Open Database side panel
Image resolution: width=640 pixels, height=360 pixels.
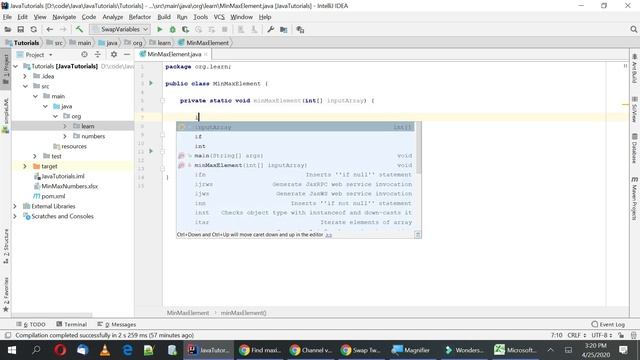634,148
